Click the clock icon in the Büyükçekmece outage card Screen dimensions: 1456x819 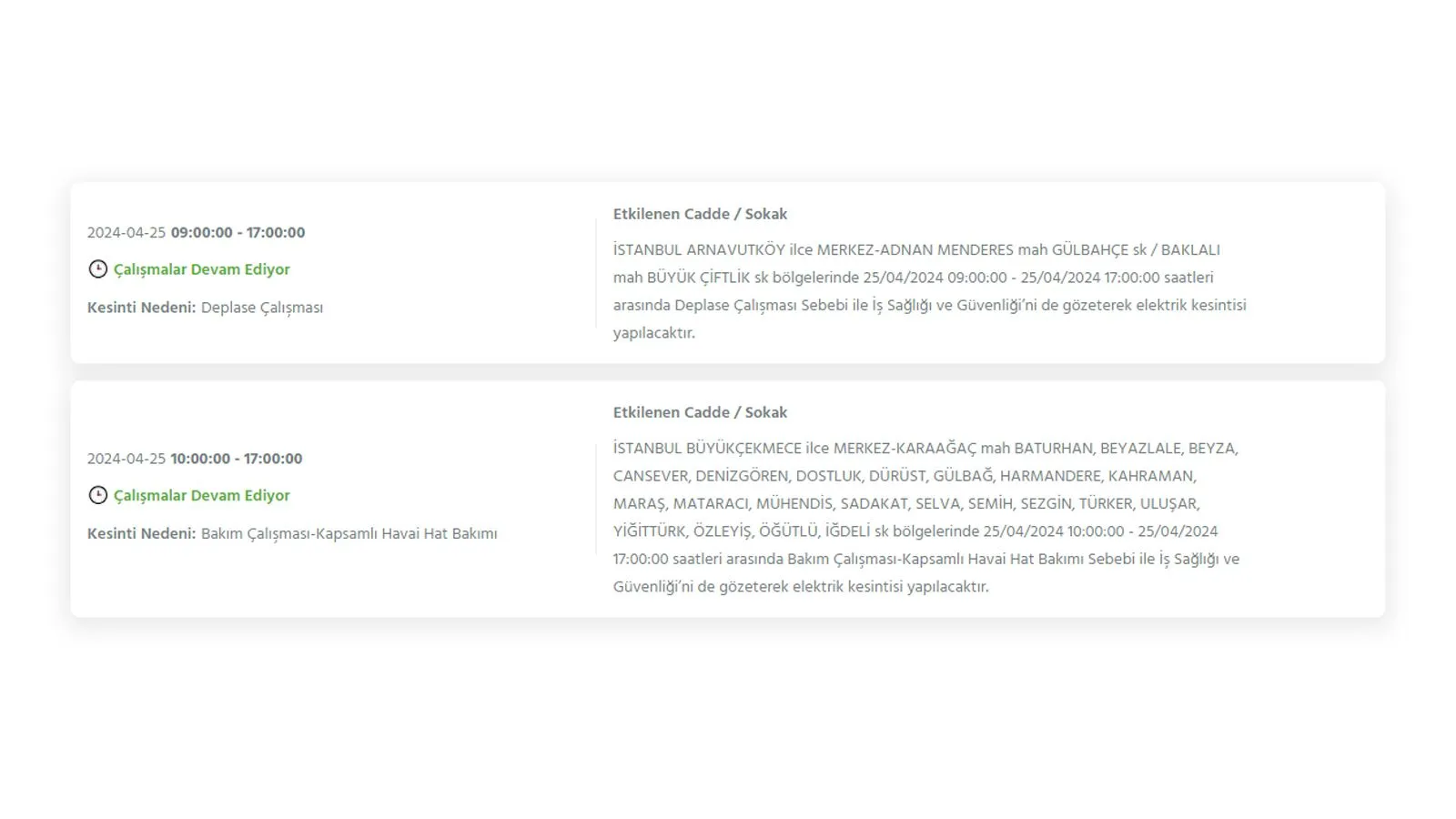tap(97, 495)
